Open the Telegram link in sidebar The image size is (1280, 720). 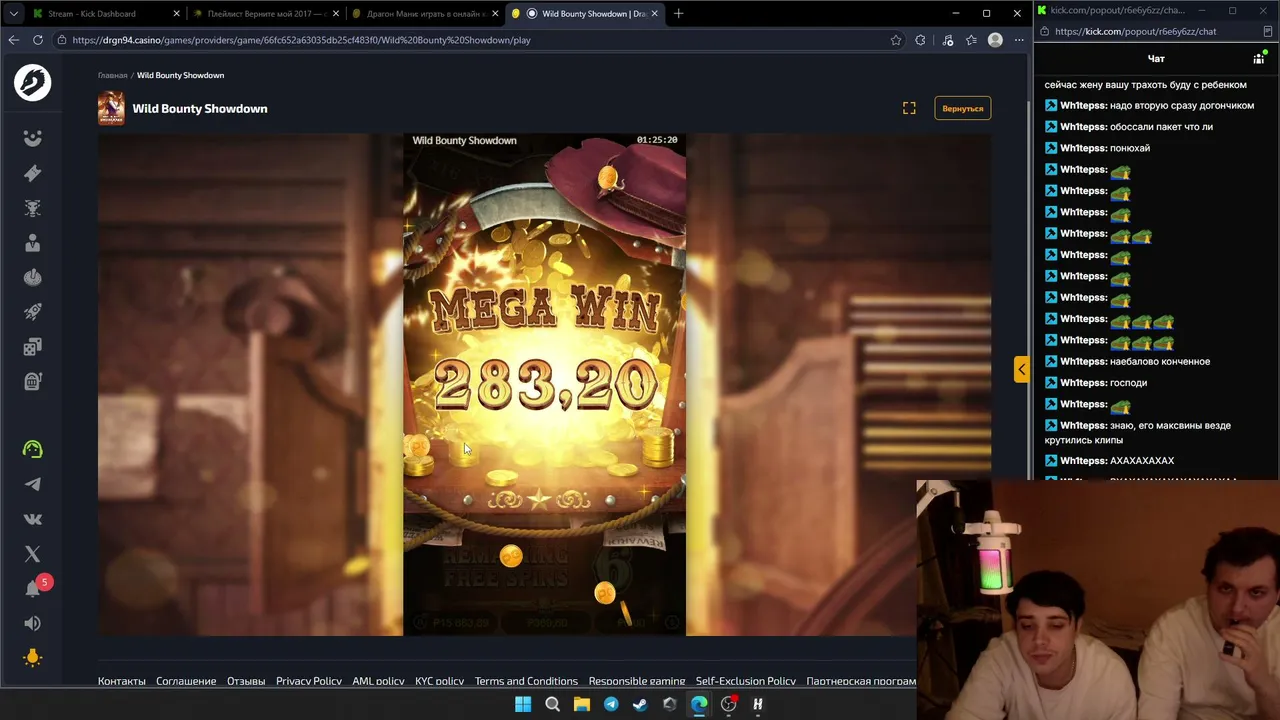pyautogui.click(x=33, y=485)
